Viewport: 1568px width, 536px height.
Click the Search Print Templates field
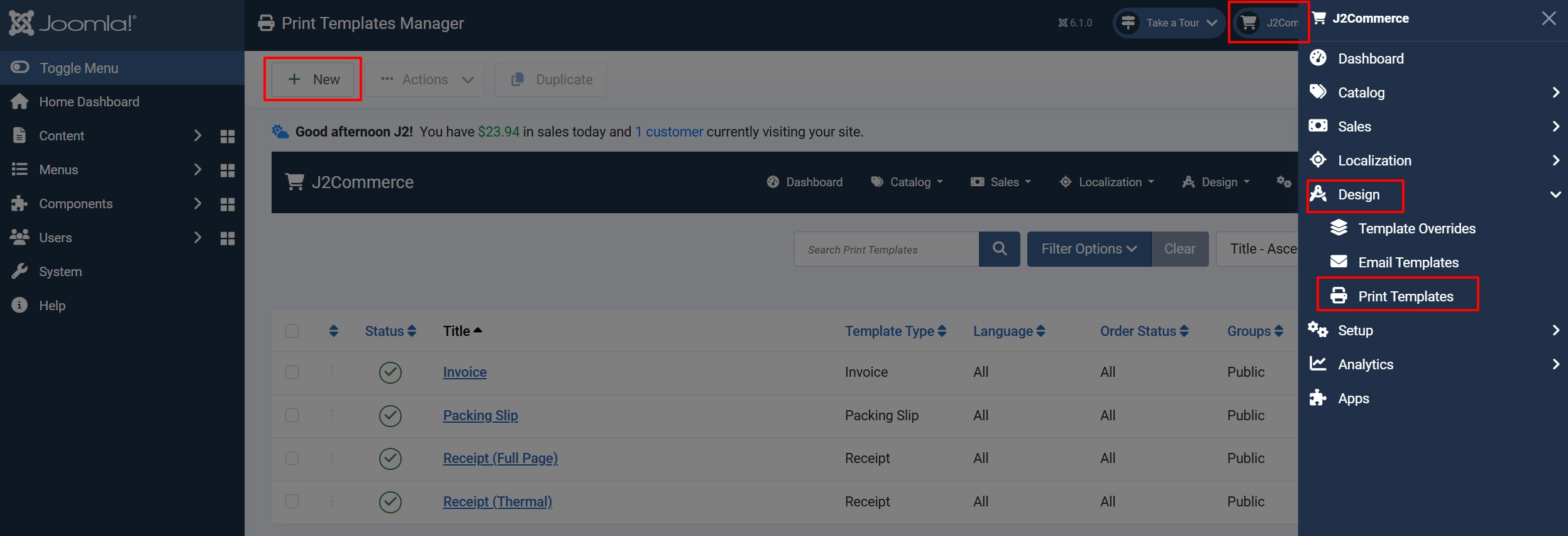(x=886, y=249)
